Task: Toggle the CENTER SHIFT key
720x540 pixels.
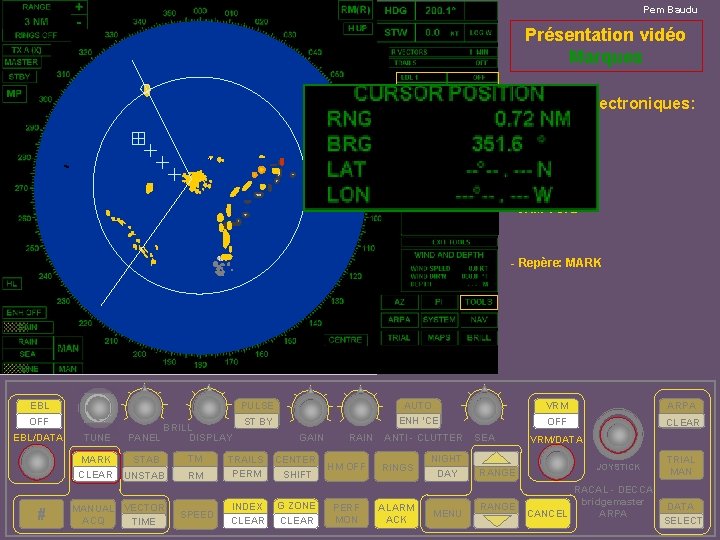Action: click(x=296, y=467)
